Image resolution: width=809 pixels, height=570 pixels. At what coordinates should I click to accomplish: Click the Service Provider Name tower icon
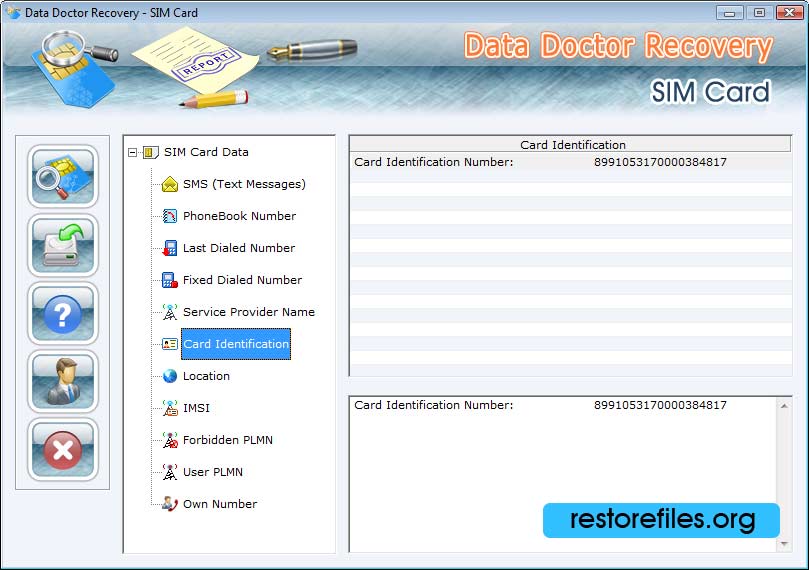[x=170, y=312]
